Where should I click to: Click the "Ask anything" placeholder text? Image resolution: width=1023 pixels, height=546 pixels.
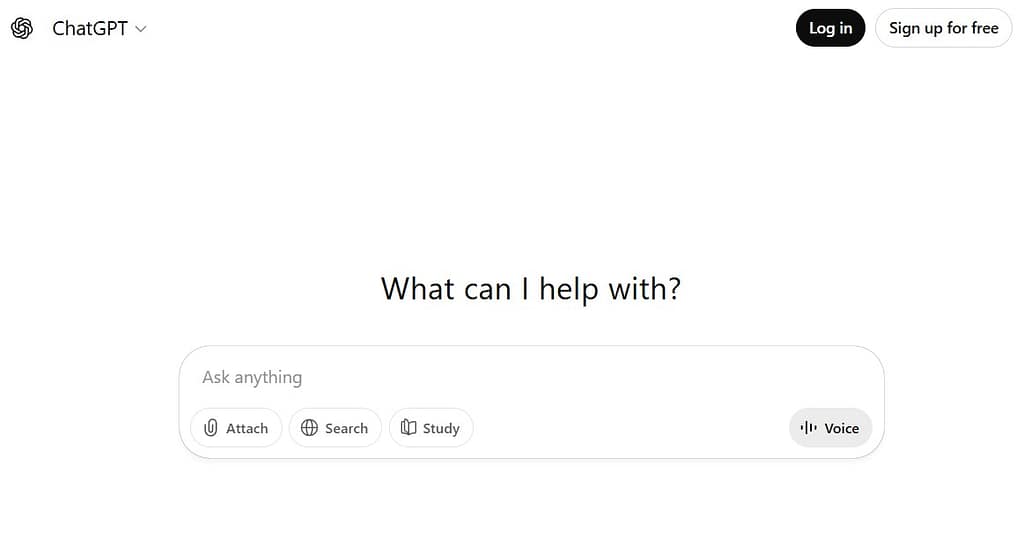coord(252,377)
